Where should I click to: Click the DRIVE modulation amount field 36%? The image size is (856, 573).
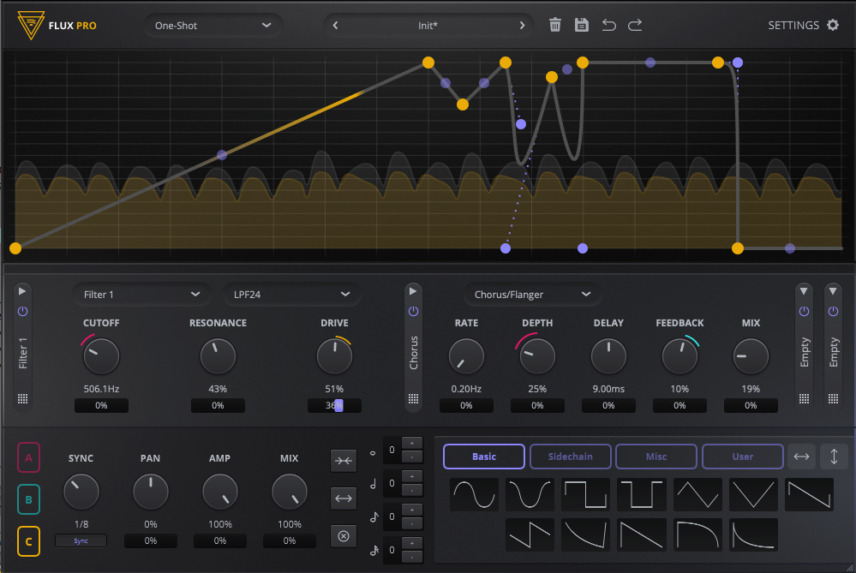[x=334, y=405]
